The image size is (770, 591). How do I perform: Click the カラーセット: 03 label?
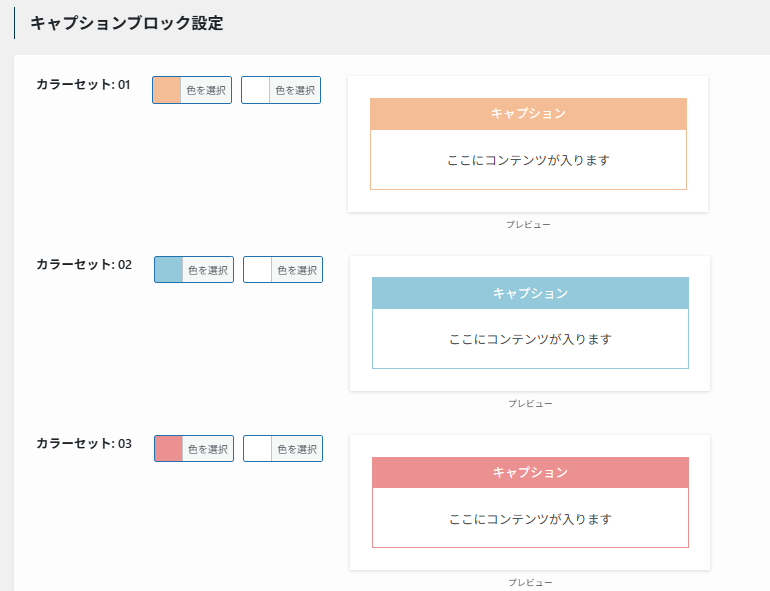pos(84,443)
